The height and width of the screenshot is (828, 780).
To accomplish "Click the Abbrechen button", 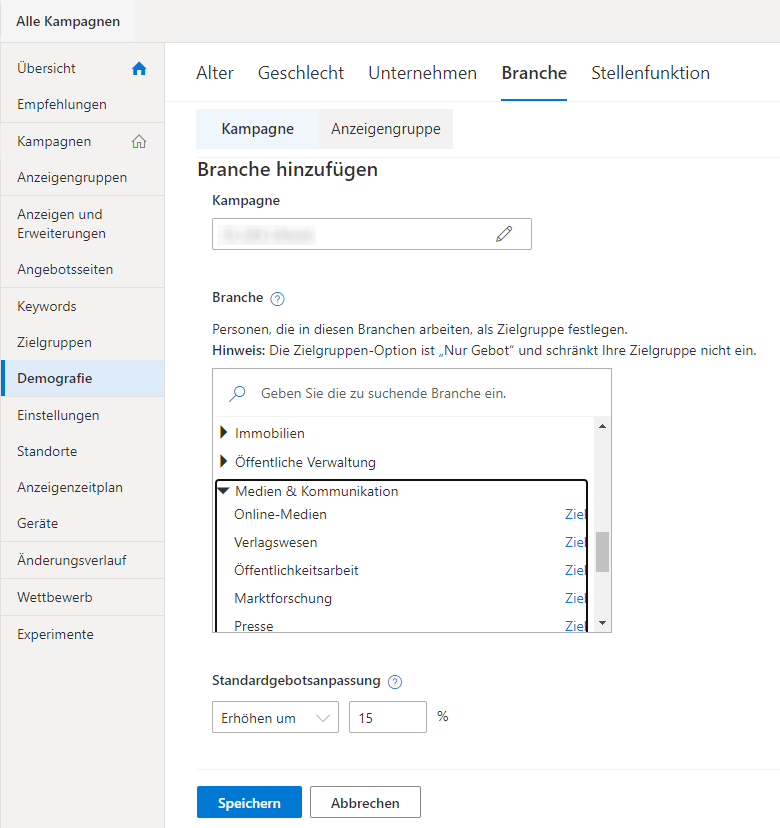I will coord(365,802).
